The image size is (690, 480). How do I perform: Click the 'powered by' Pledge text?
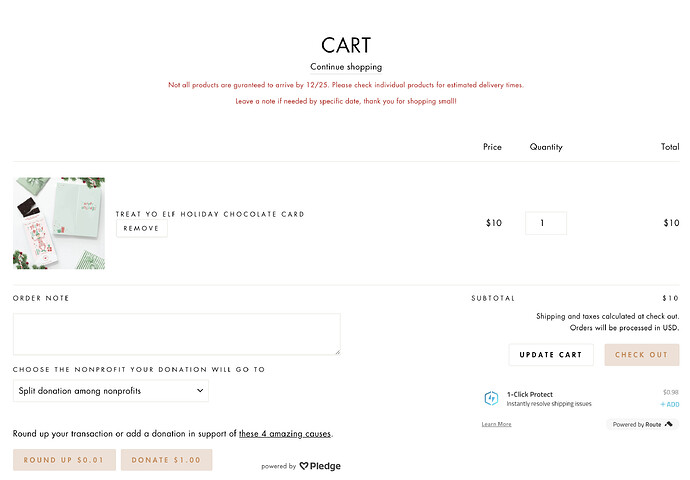tap(278, 466)
